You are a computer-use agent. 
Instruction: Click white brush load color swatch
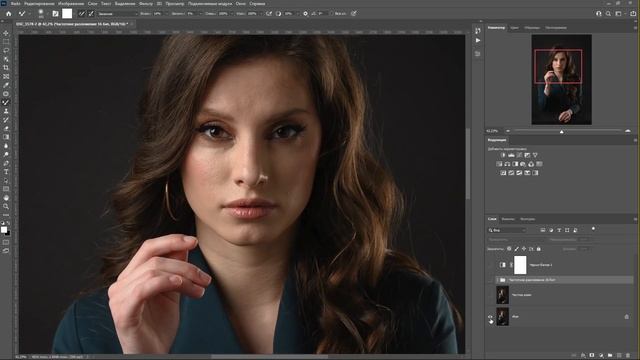pos(67,13)
